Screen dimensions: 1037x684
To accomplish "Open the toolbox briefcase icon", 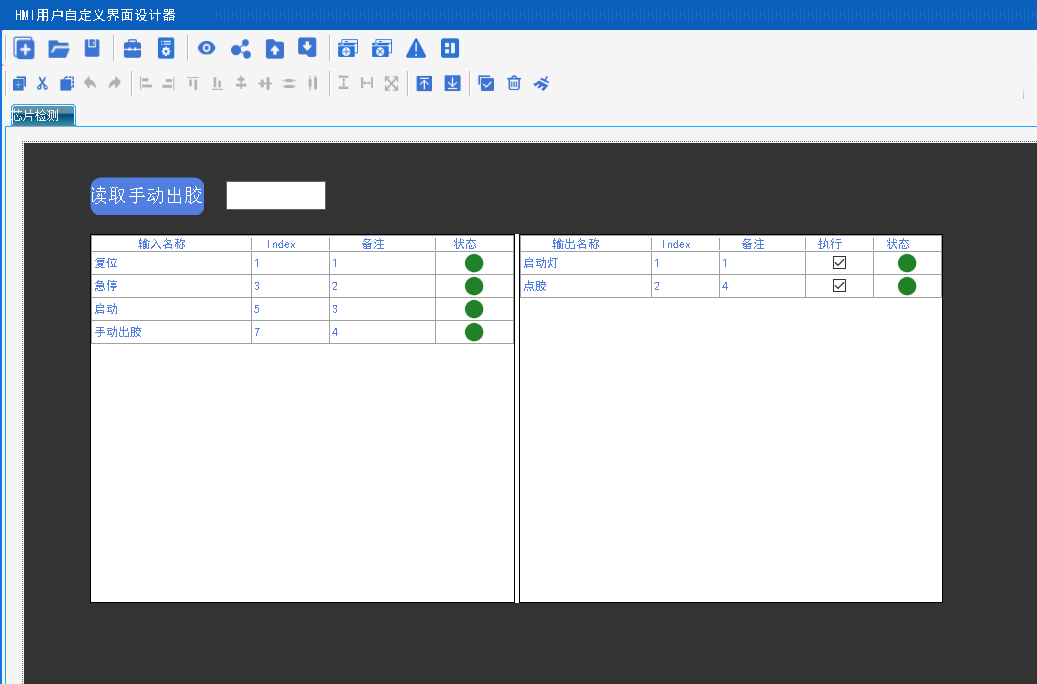I will point(132,48).
